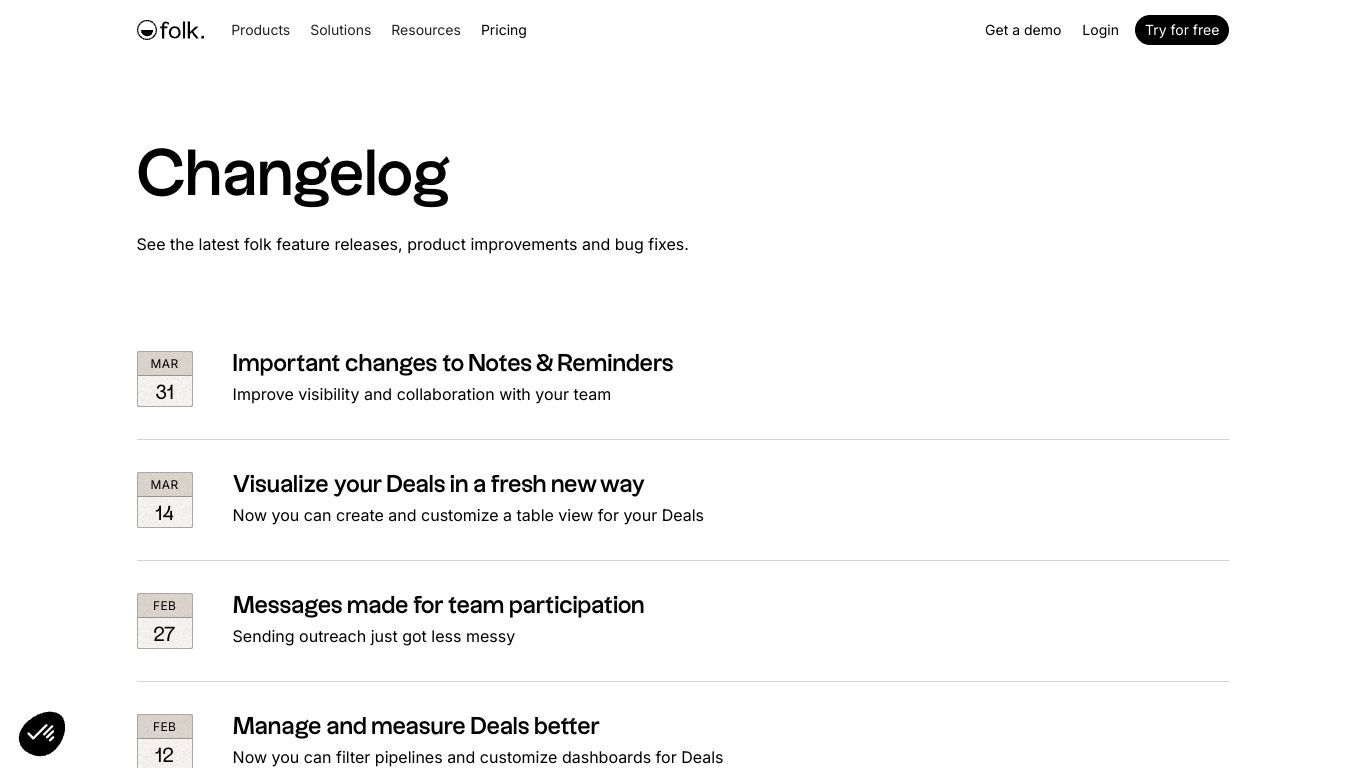Click the Changelog page heading
The image size is (1366, 768).
[293, 175]
